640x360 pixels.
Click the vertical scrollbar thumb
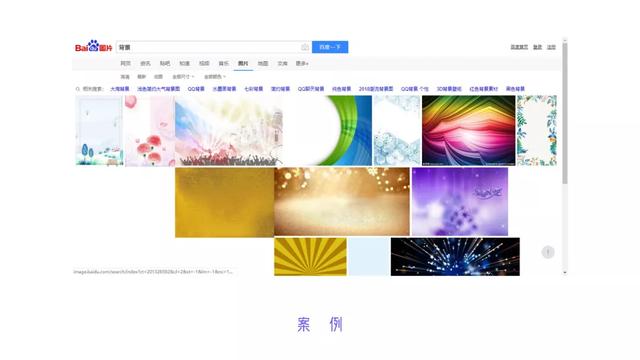(565, 113)
